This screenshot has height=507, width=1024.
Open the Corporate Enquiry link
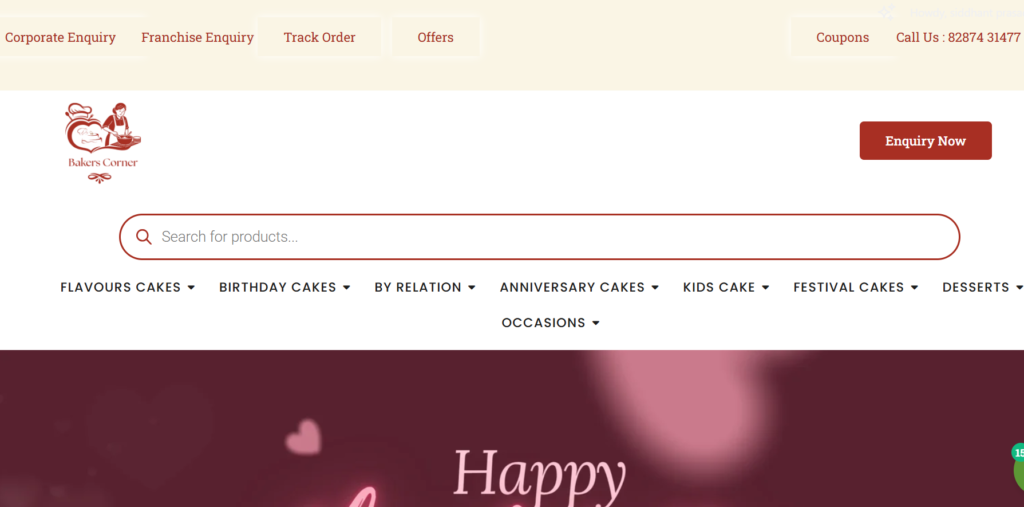[60, 37]
